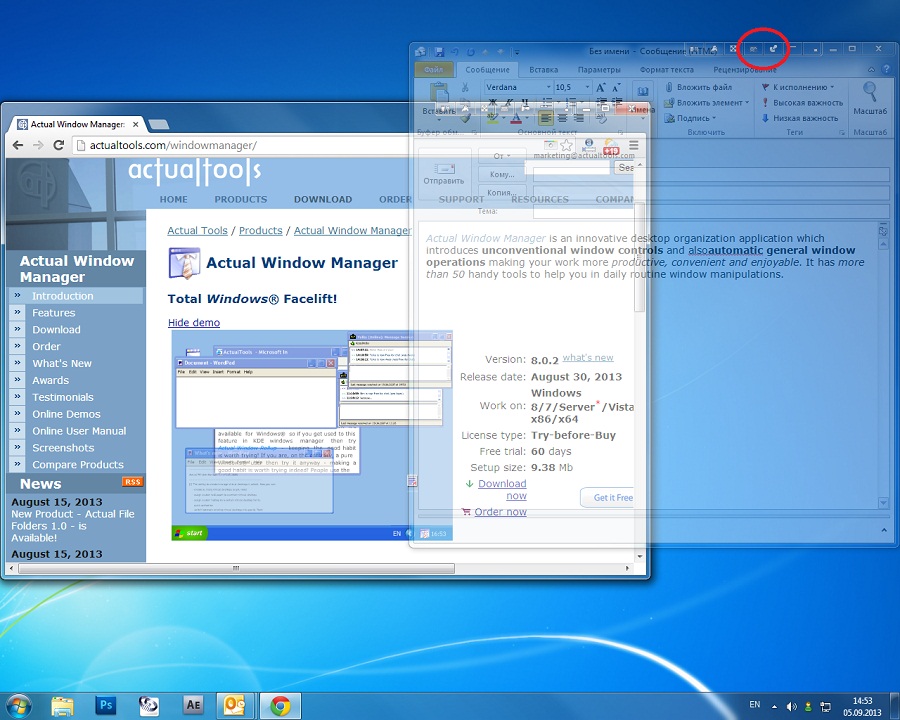Click the Hide demo link
This screenshot has height=720, width=900.
pos(194,323)
